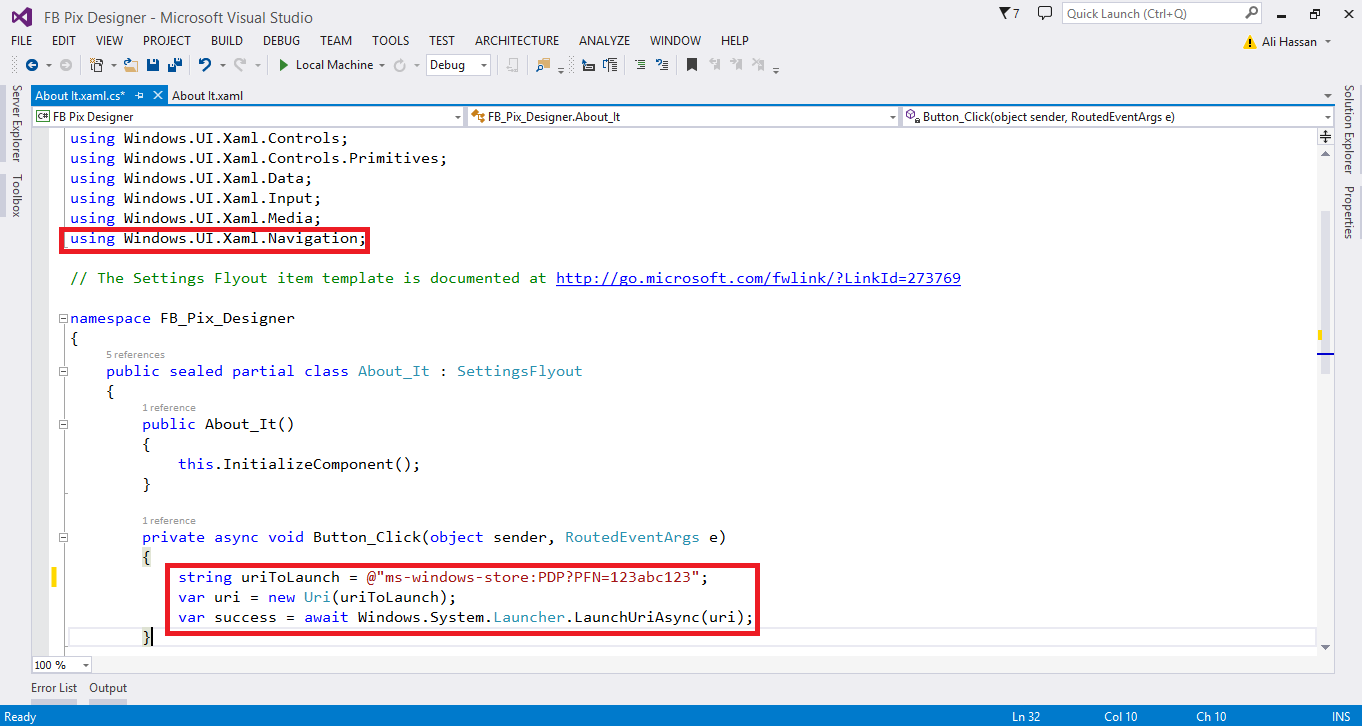Open the Debug configuration combo box
This screenshot has width=1362, height=726.
[458, 65]
